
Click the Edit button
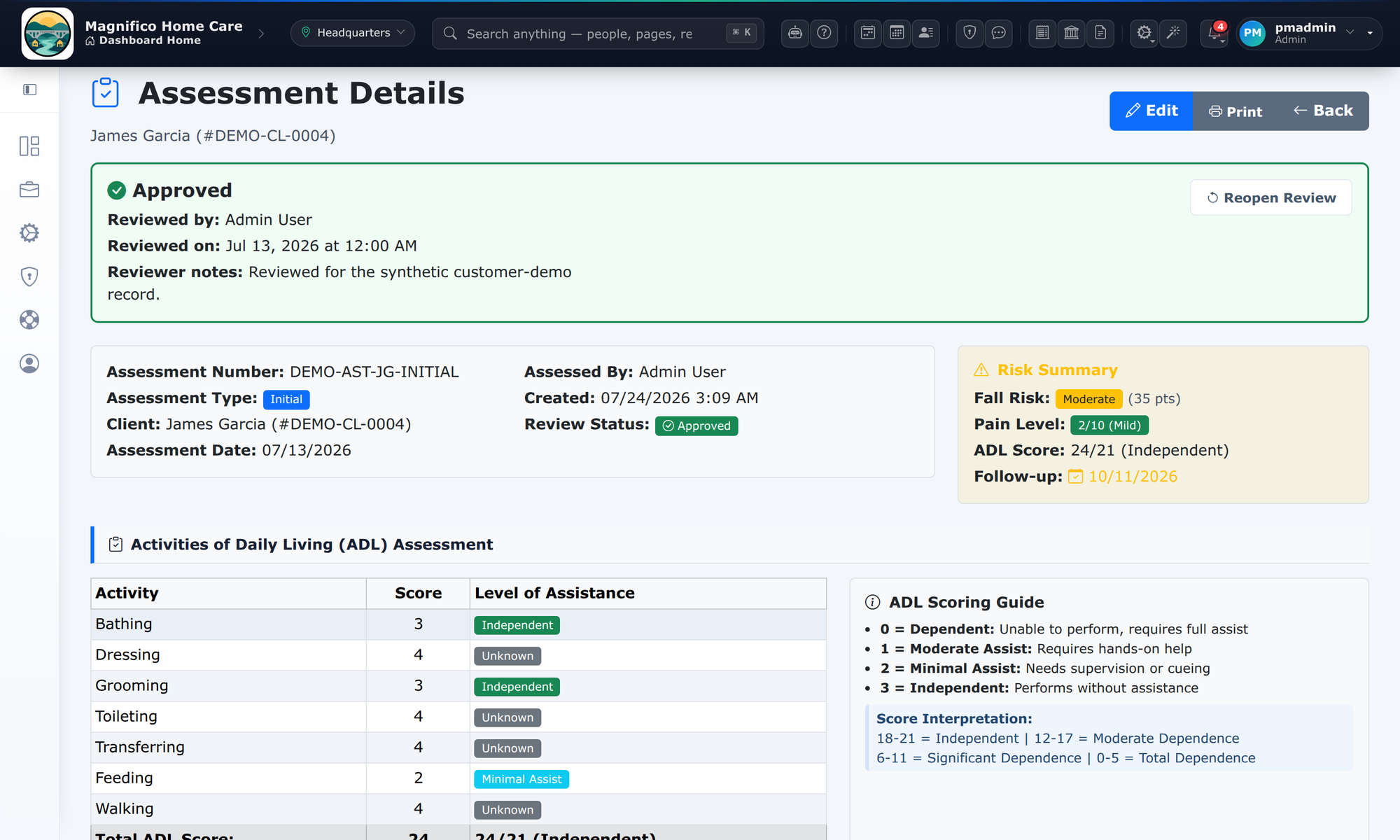(1151, 111)
